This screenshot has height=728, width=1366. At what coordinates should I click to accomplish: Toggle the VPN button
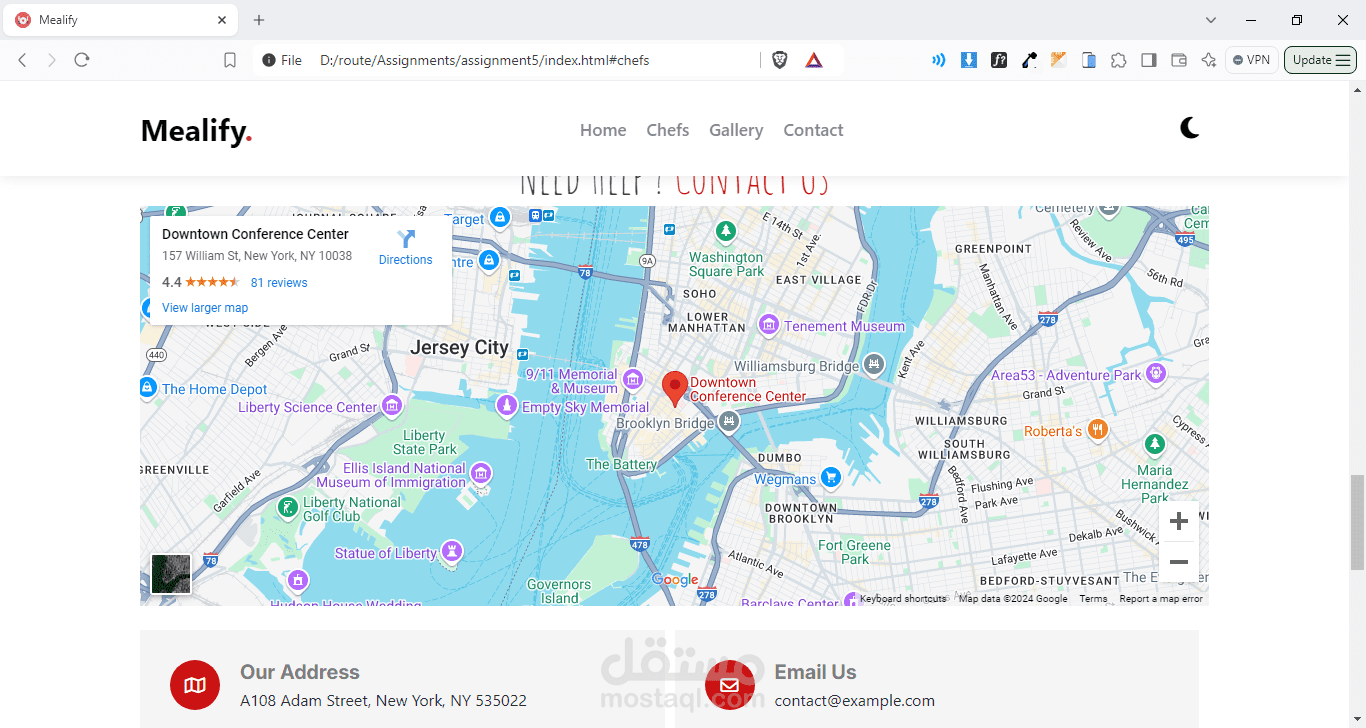click(x=1251, y=60)
